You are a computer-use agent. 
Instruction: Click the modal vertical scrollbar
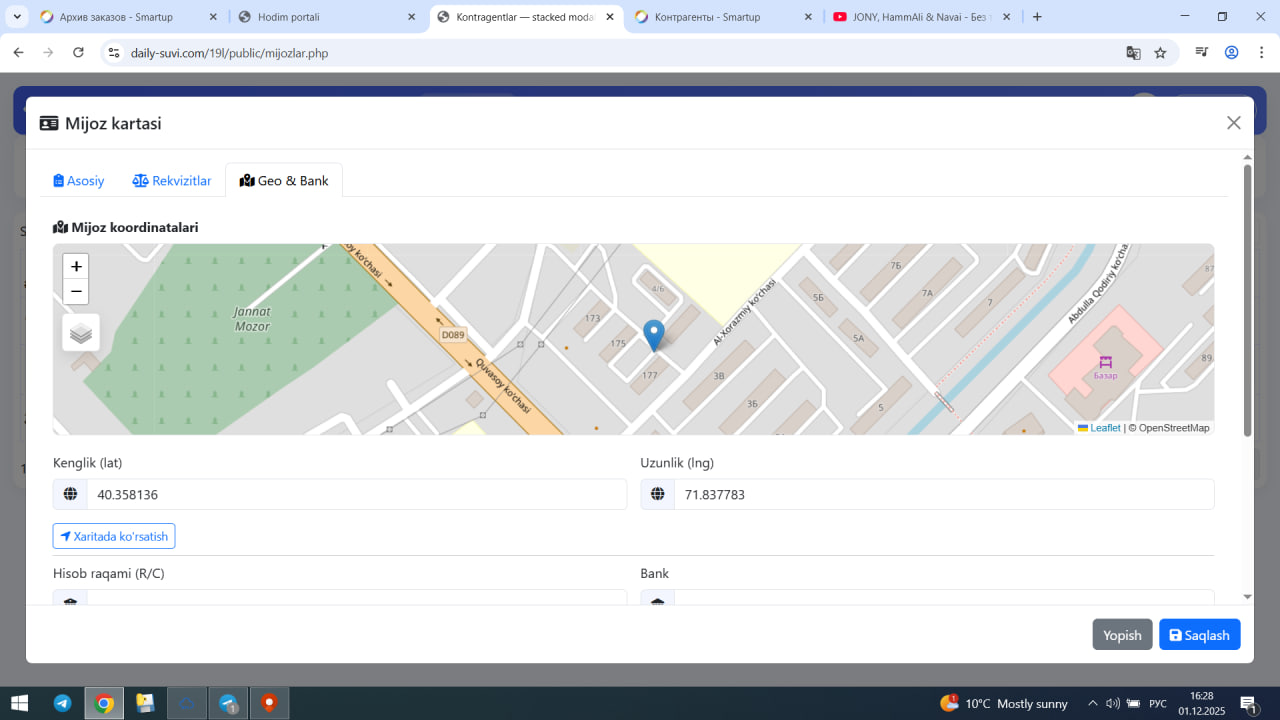coord(1247,300)
